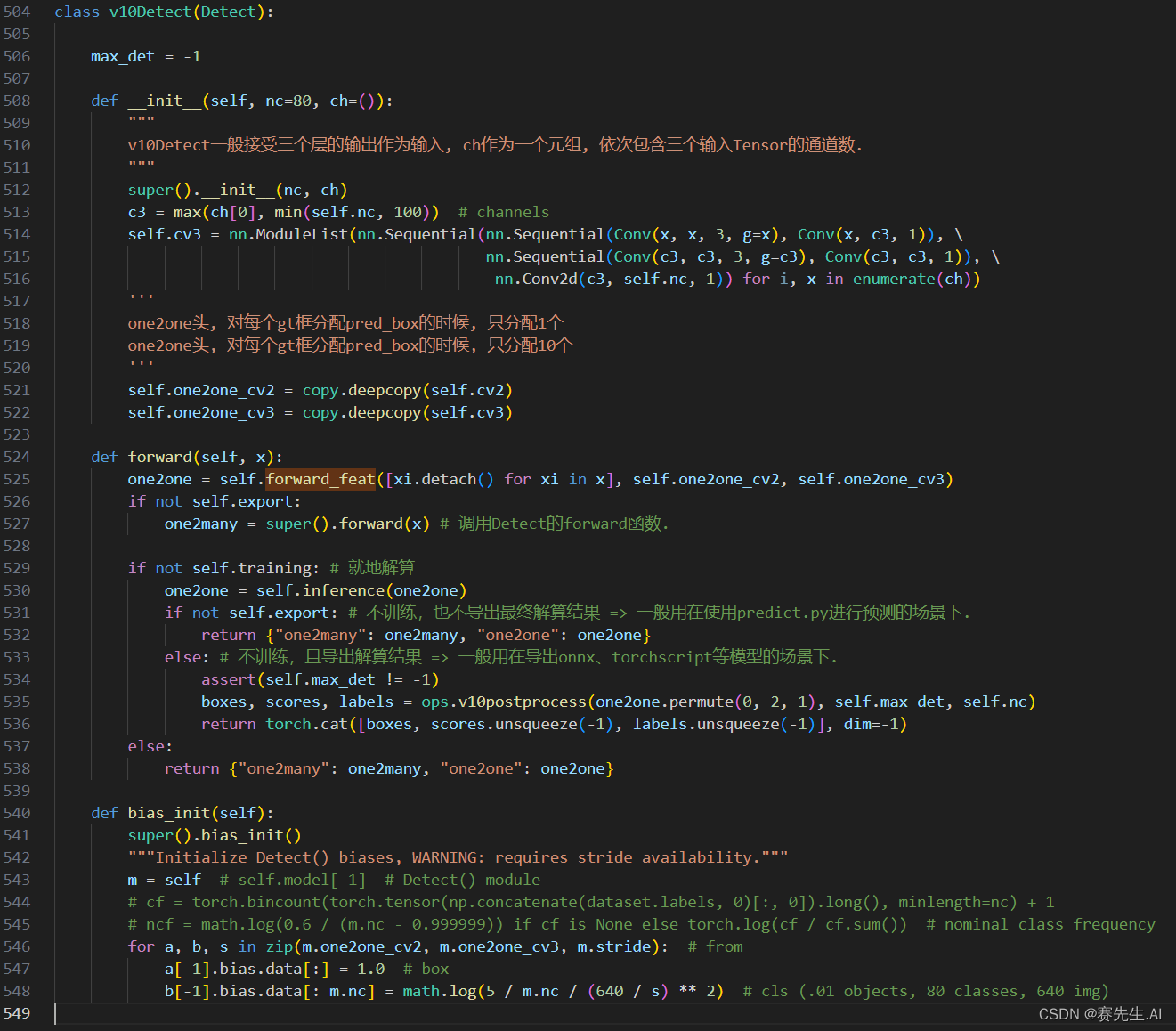
Task: Click '# nominal class frequency' comment on line 545
Action: (1041, 924)
